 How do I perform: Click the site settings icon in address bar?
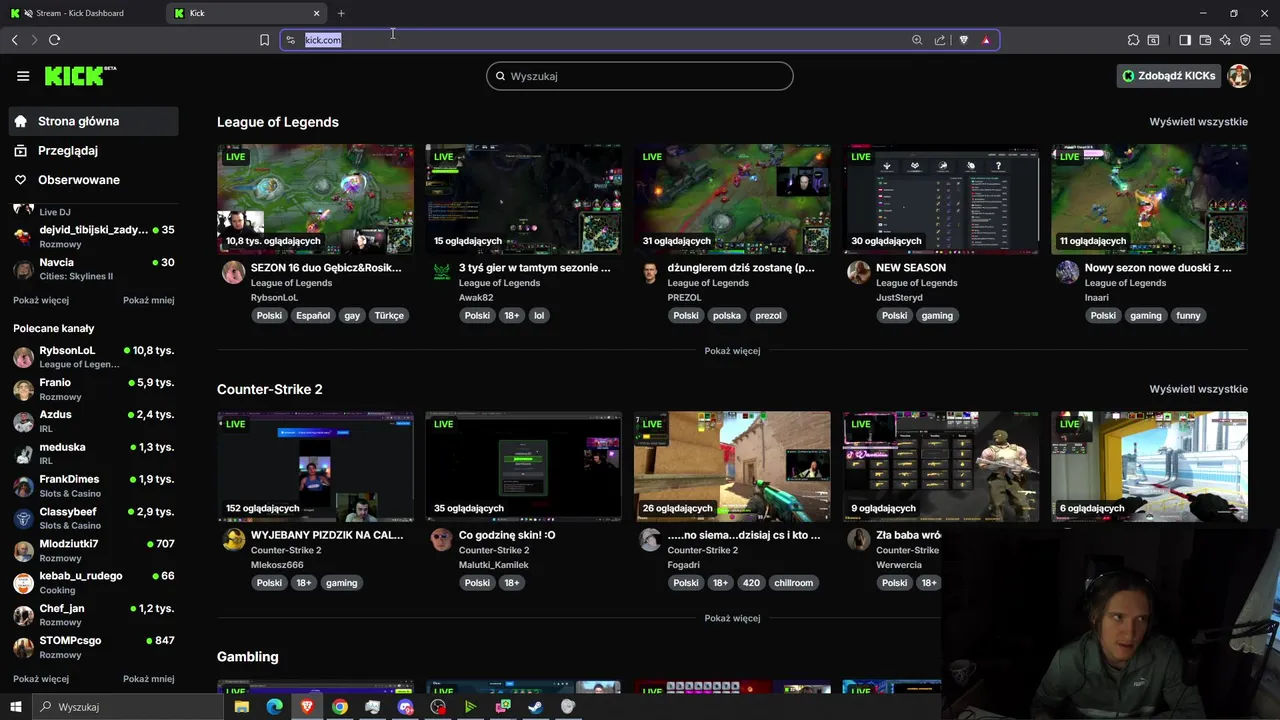point(291,40)
